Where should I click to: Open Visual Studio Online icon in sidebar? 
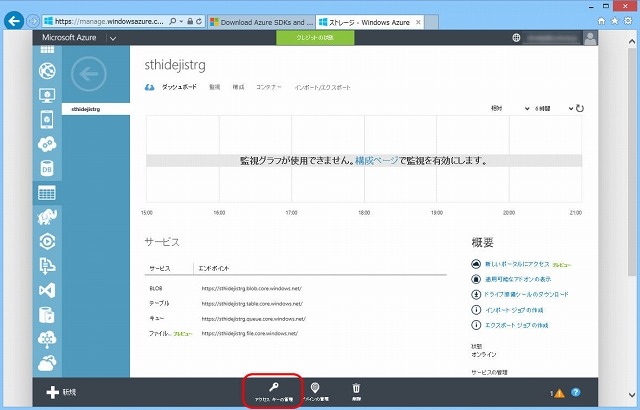(x=47, y=290)
